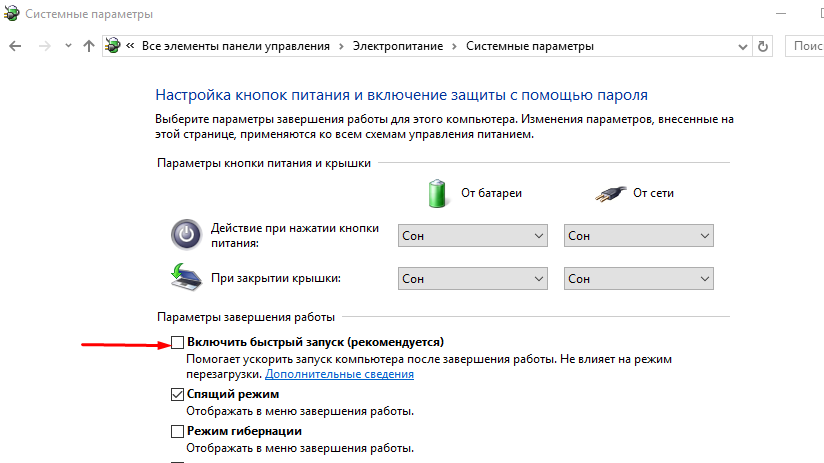
Task: Refresh the page with the reload icon
Action: pos(763,46)
